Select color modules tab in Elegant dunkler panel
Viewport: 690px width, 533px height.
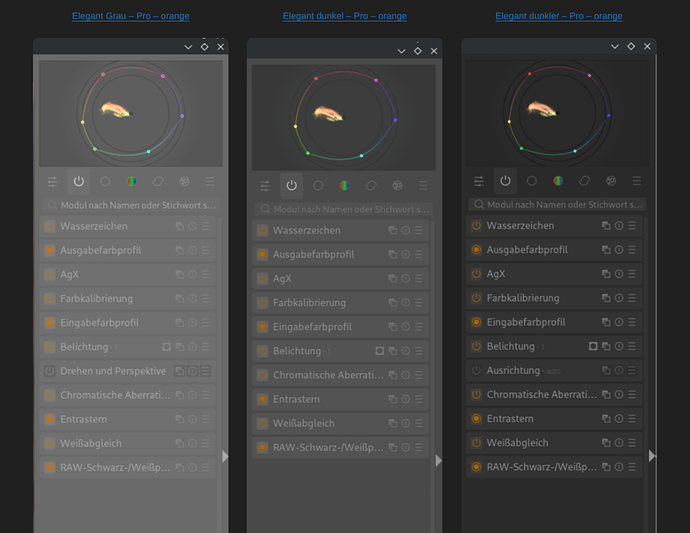(558, 181)
